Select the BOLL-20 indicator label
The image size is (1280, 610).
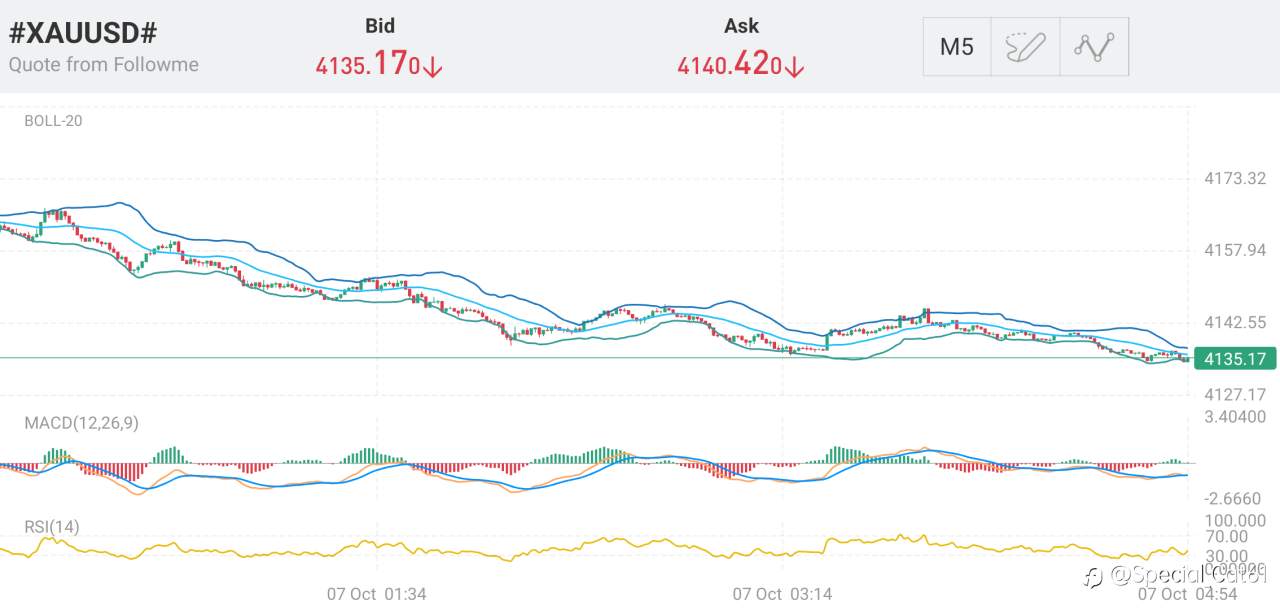[53, 121]
